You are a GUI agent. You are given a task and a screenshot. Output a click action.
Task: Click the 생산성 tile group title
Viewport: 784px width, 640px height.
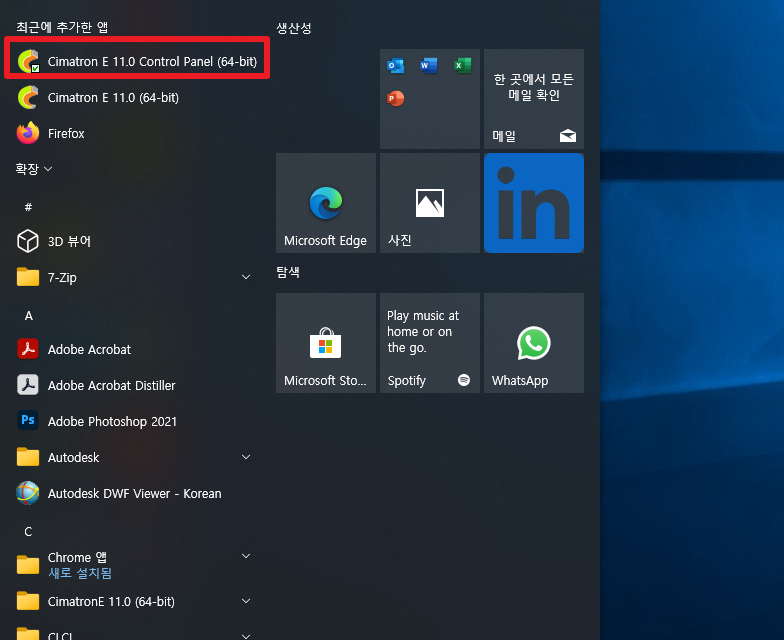tap(294, 28)
